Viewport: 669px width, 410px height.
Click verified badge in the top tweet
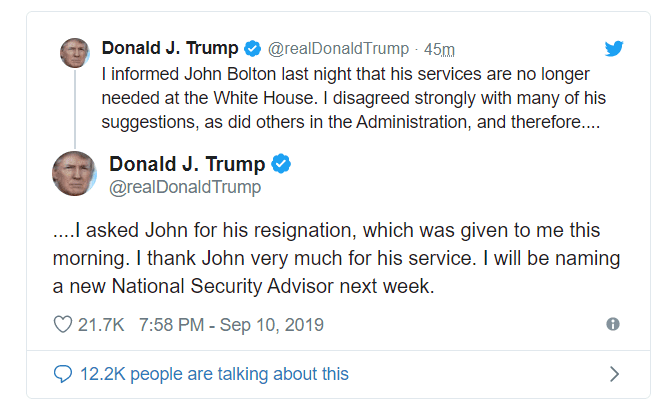click(253, 48)
